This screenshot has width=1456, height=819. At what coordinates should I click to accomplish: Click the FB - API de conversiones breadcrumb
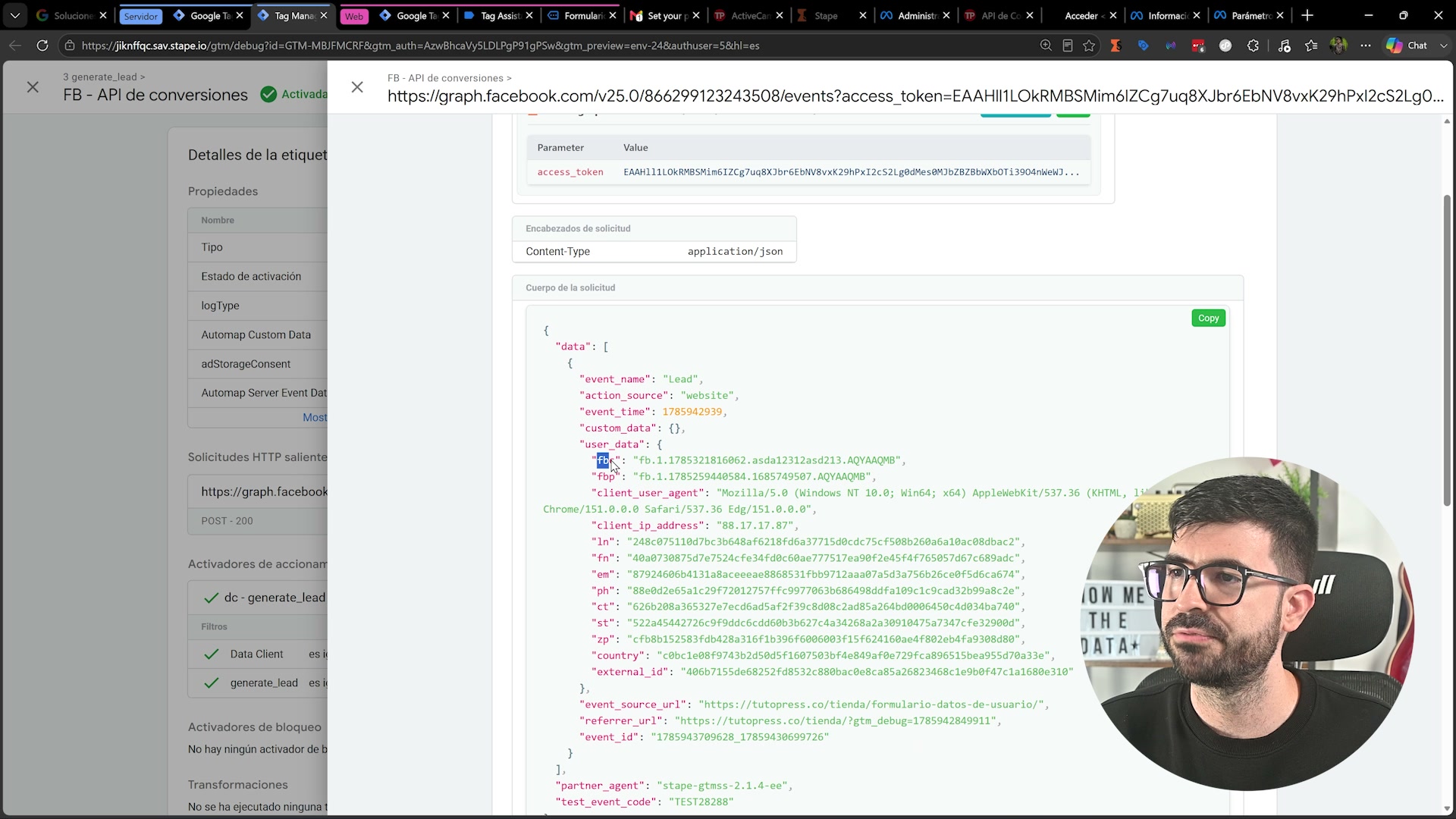[x=445, y=78]
